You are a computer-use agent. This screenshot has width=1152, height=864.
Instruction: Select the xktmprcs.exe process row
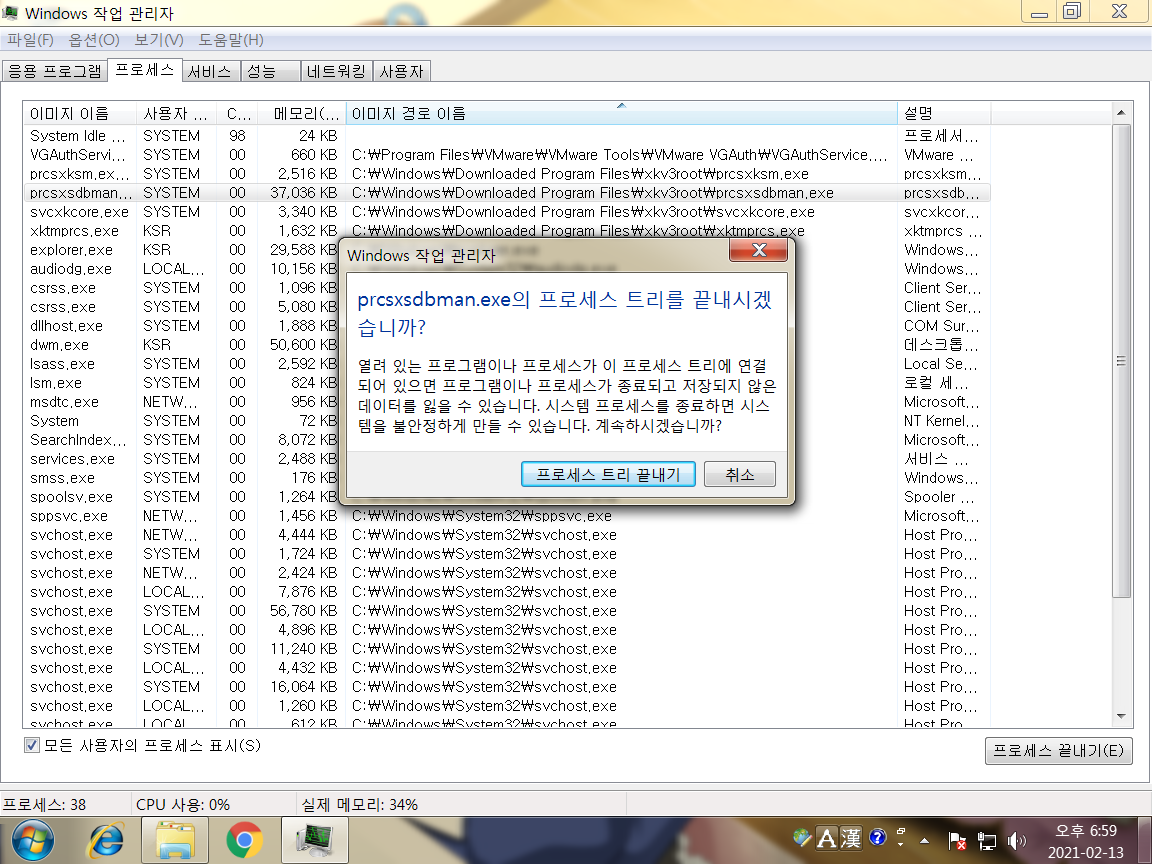(507, 231)
